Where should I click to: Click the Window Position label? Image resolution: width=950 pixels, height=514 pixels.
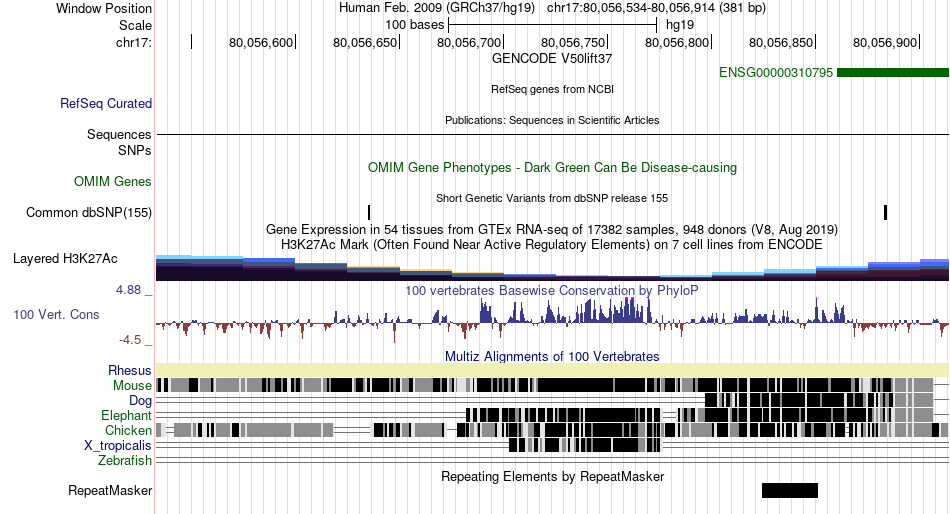(x=104, y=8)
